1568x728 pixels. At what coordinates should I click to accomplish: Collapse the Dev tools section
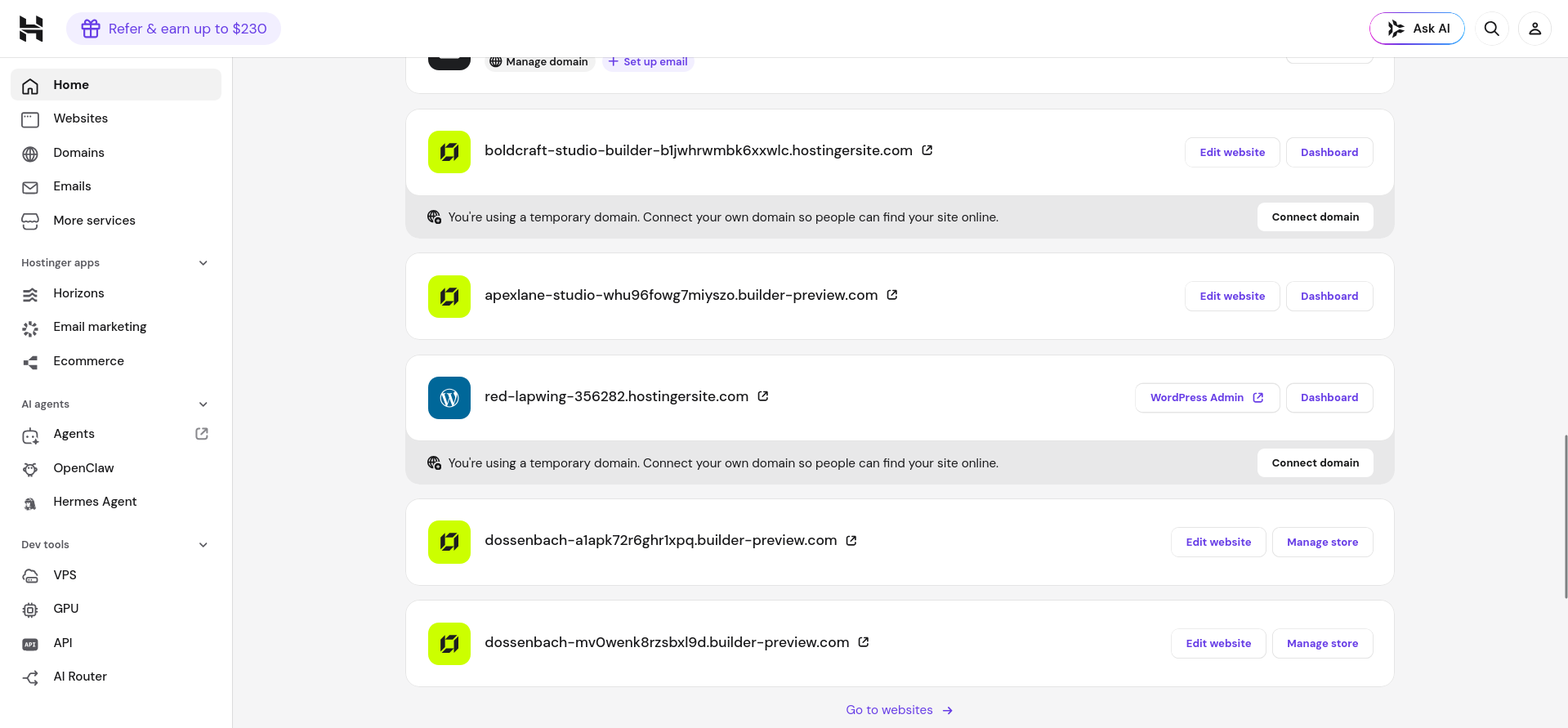point(203,545)
